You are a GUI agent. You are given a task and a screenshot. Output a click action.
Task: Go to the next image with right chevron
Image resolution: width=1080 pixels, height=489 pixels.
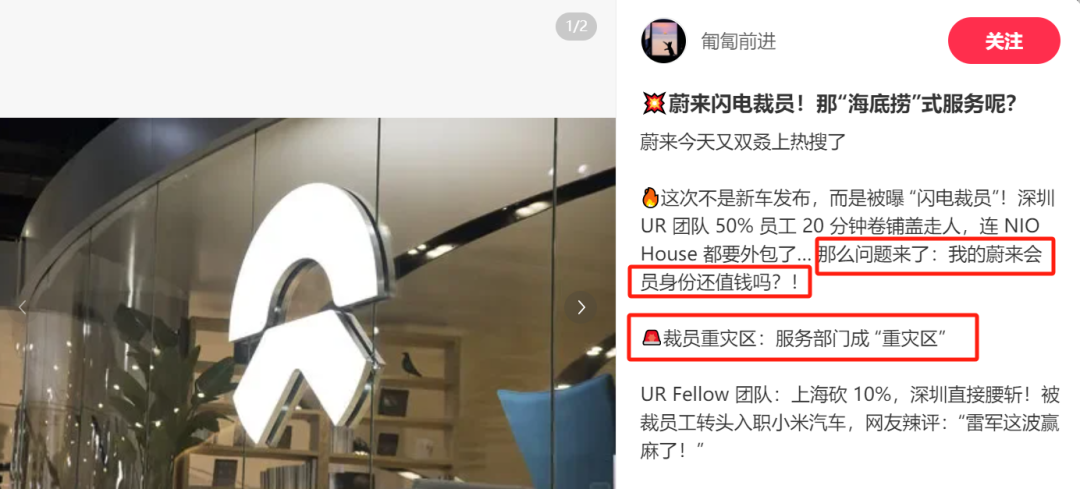click(x=581, y=307)
